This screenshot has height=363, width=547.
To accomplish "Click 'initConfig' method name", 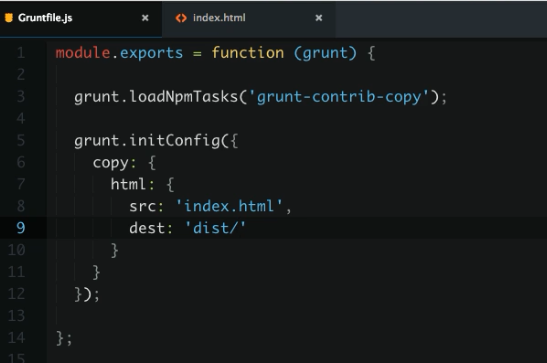I will tap(175, 141).
